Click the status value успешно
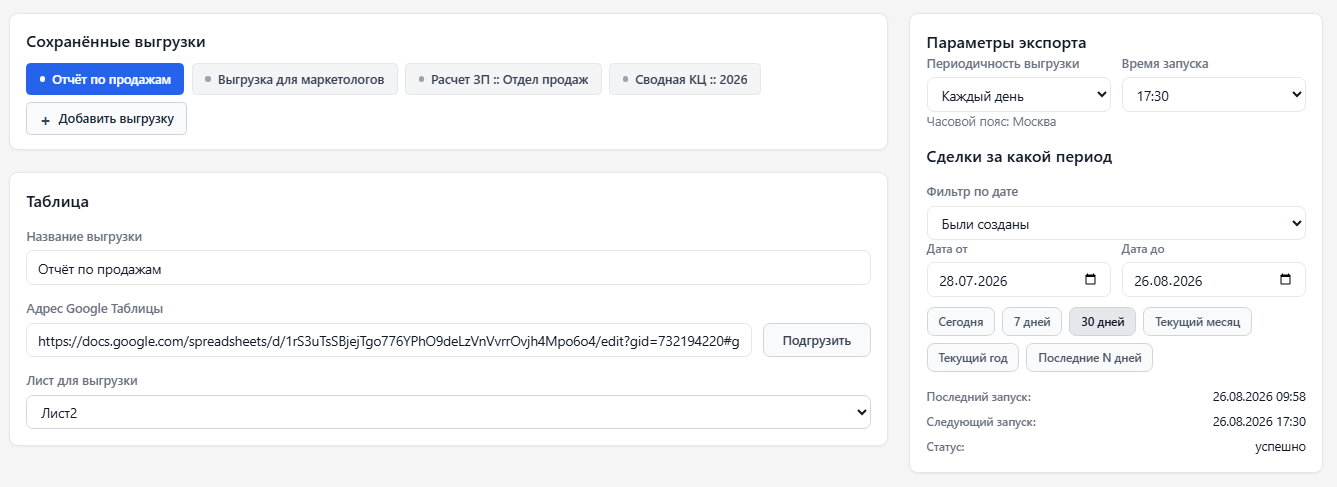The image size is (1337, 487). 1280,447
